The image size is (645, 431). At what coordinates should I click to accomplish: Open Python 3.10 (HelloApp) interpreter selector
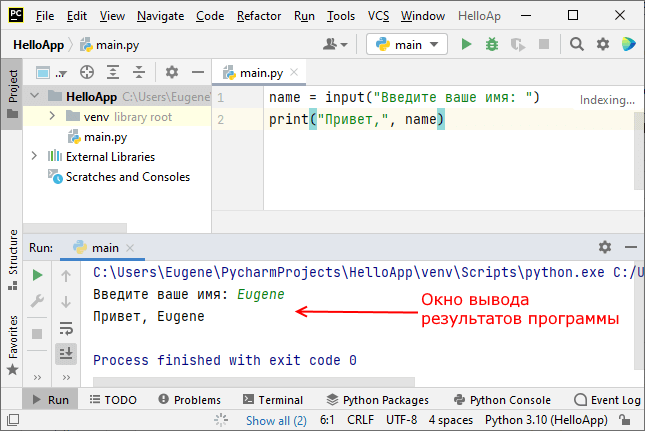point(546,420)
